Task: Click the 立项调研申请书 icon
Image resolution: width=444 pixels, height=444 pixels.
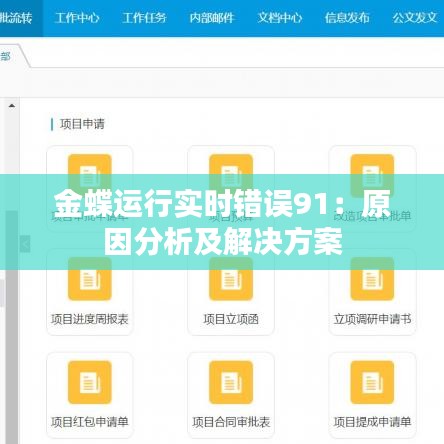Action: [372, 279]
